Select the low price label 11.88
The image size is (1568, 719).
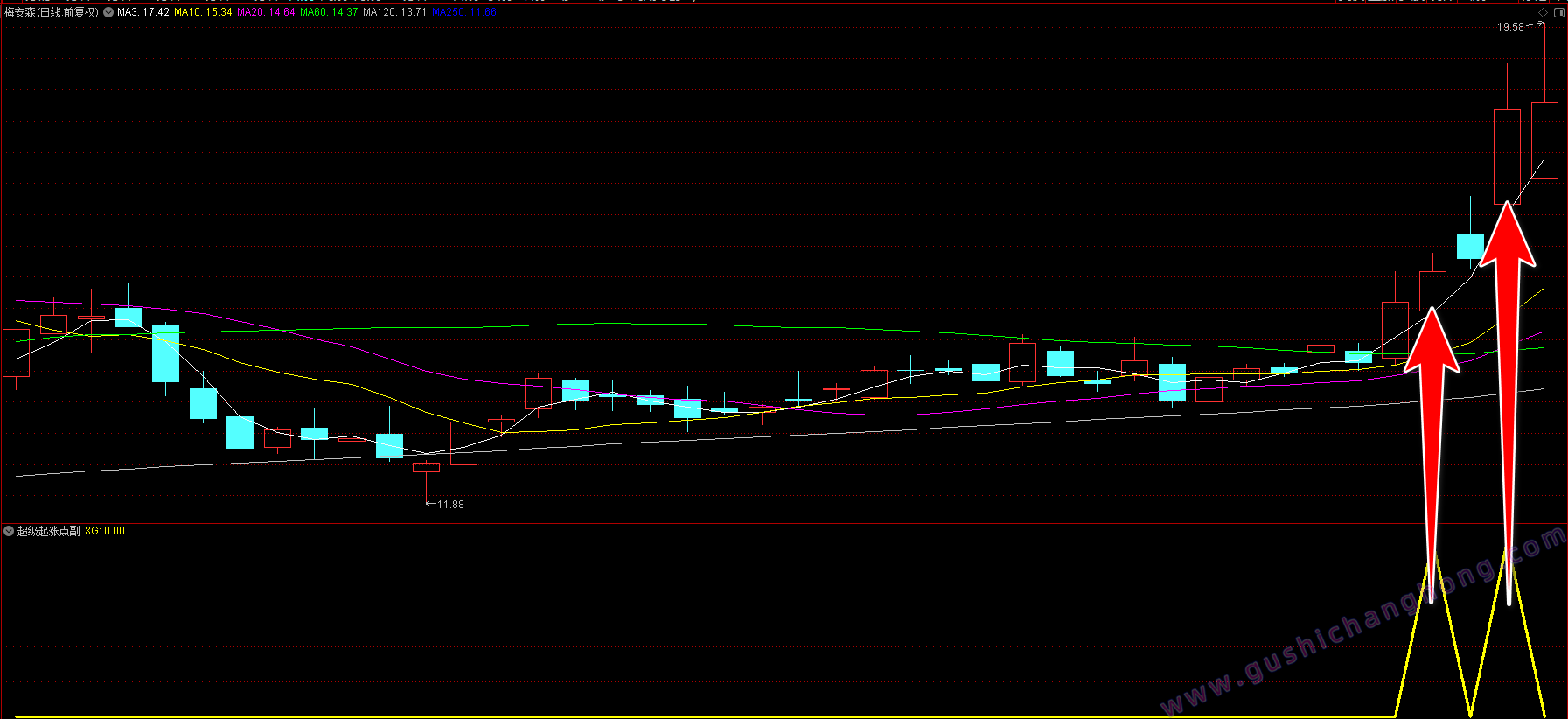(450, 505)
